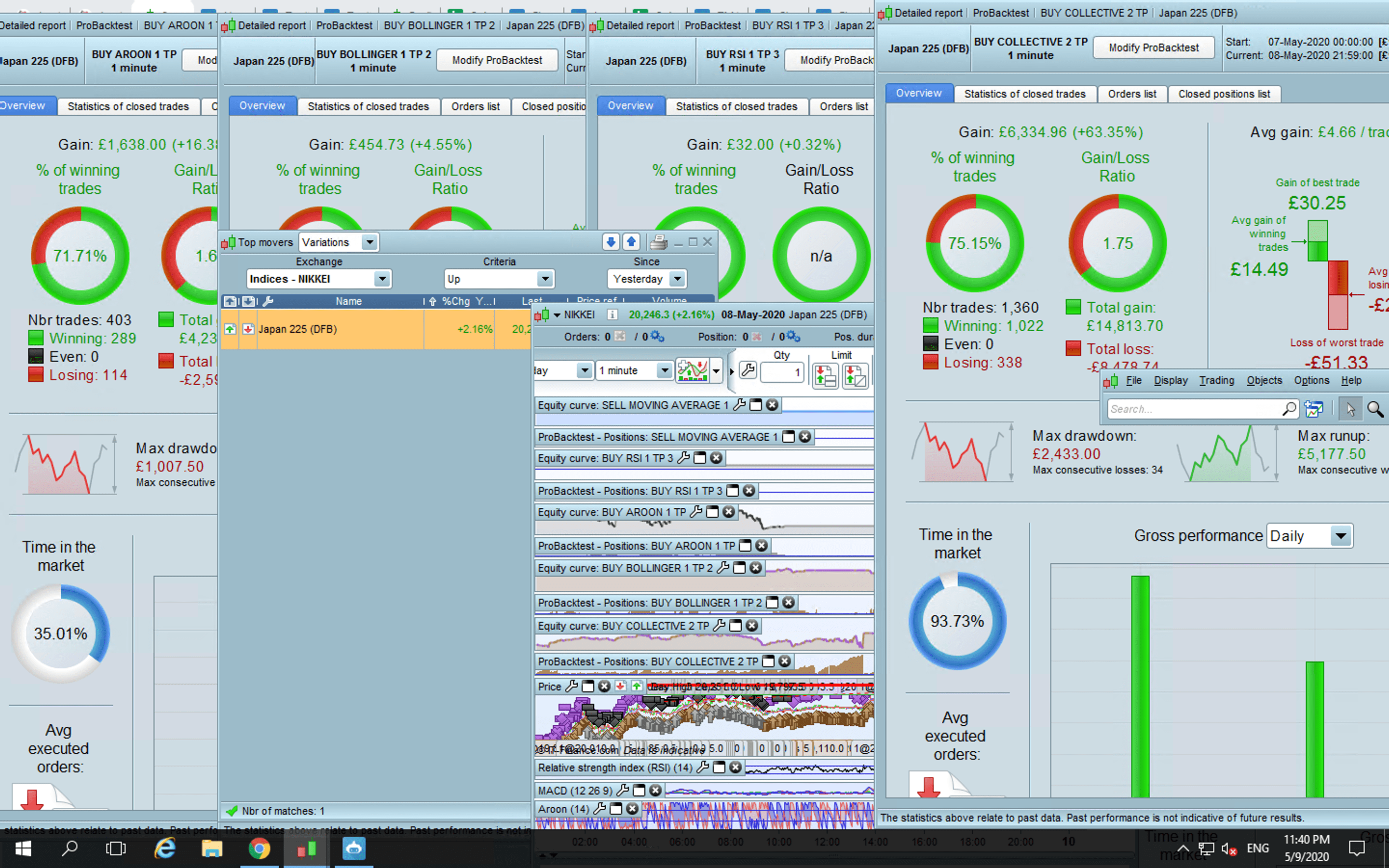Select the cursor pointer tool

pos(1350,409)
